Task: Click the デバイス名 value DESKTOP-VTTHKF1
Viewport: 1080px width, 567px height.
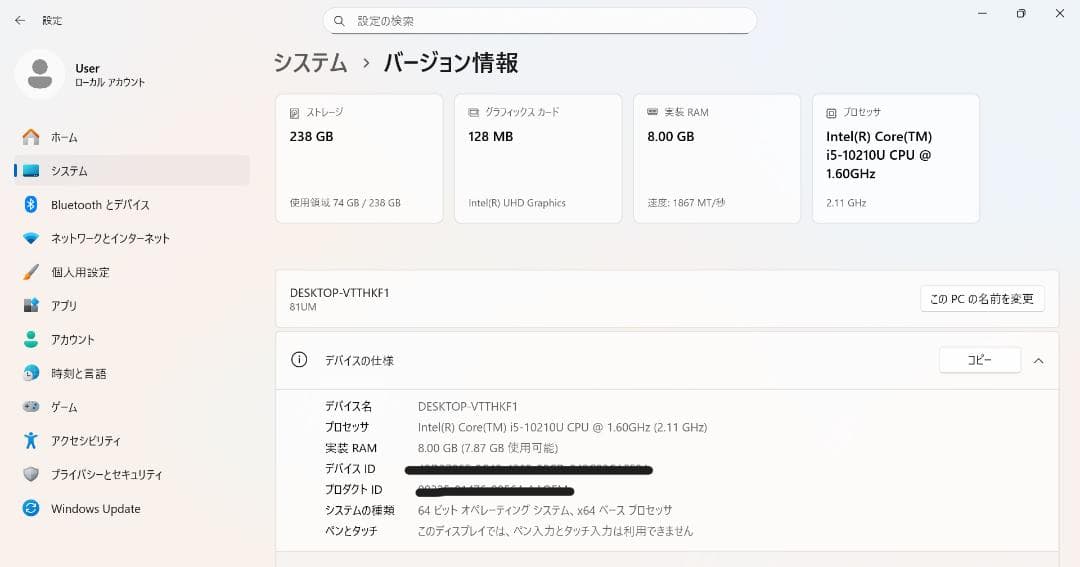Action: [468, 406]
